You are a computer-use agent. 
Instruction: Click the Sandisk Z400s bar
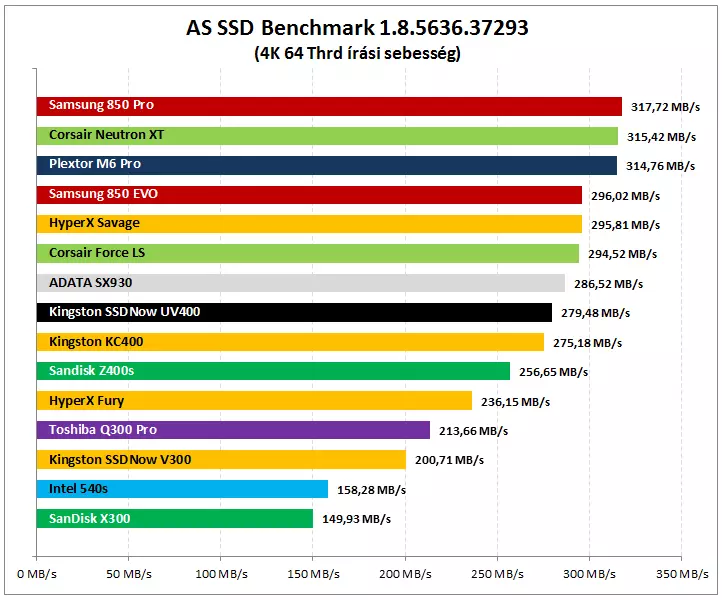point(274,371)
